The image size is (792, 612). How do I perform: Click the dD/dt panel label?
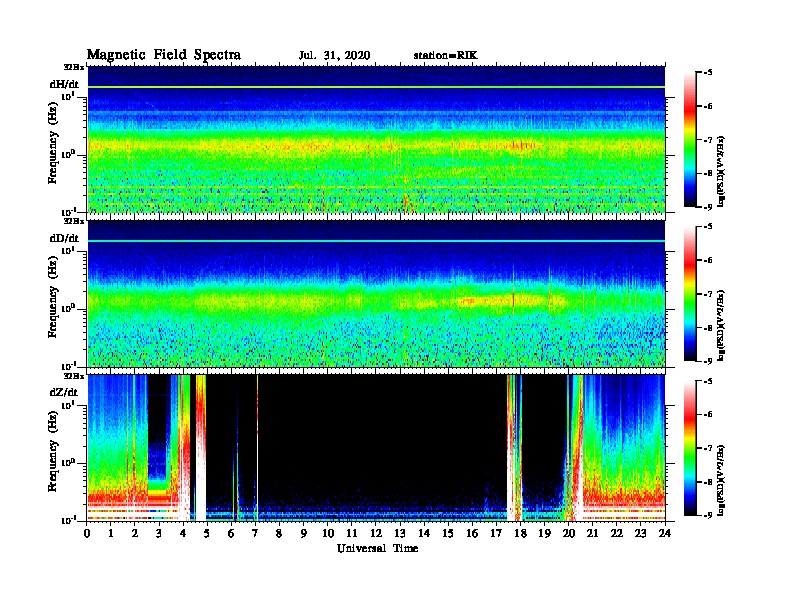(64, 238)
